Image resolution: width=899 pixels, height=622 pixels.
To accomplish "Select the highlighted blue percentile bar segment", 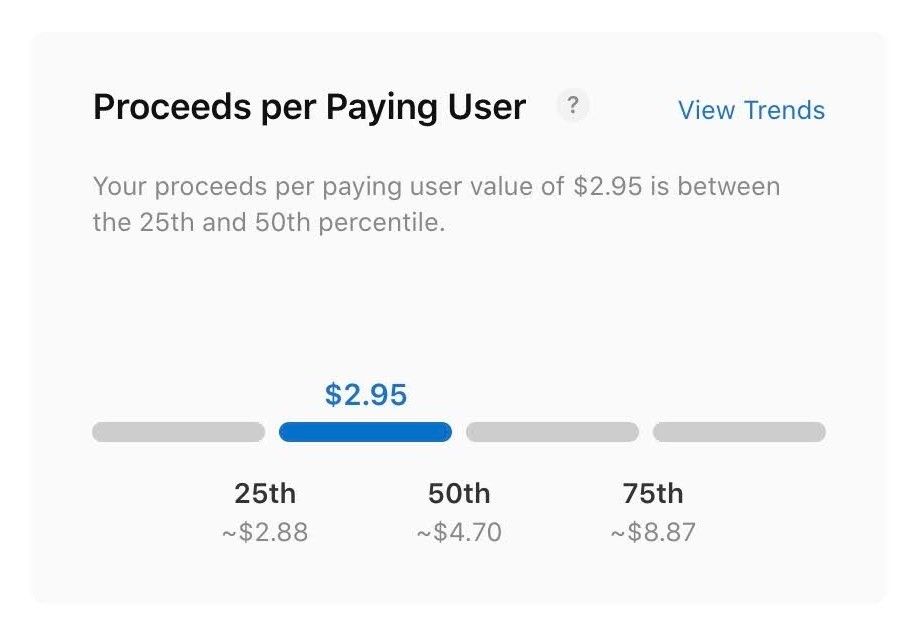I will pos(365,432).
